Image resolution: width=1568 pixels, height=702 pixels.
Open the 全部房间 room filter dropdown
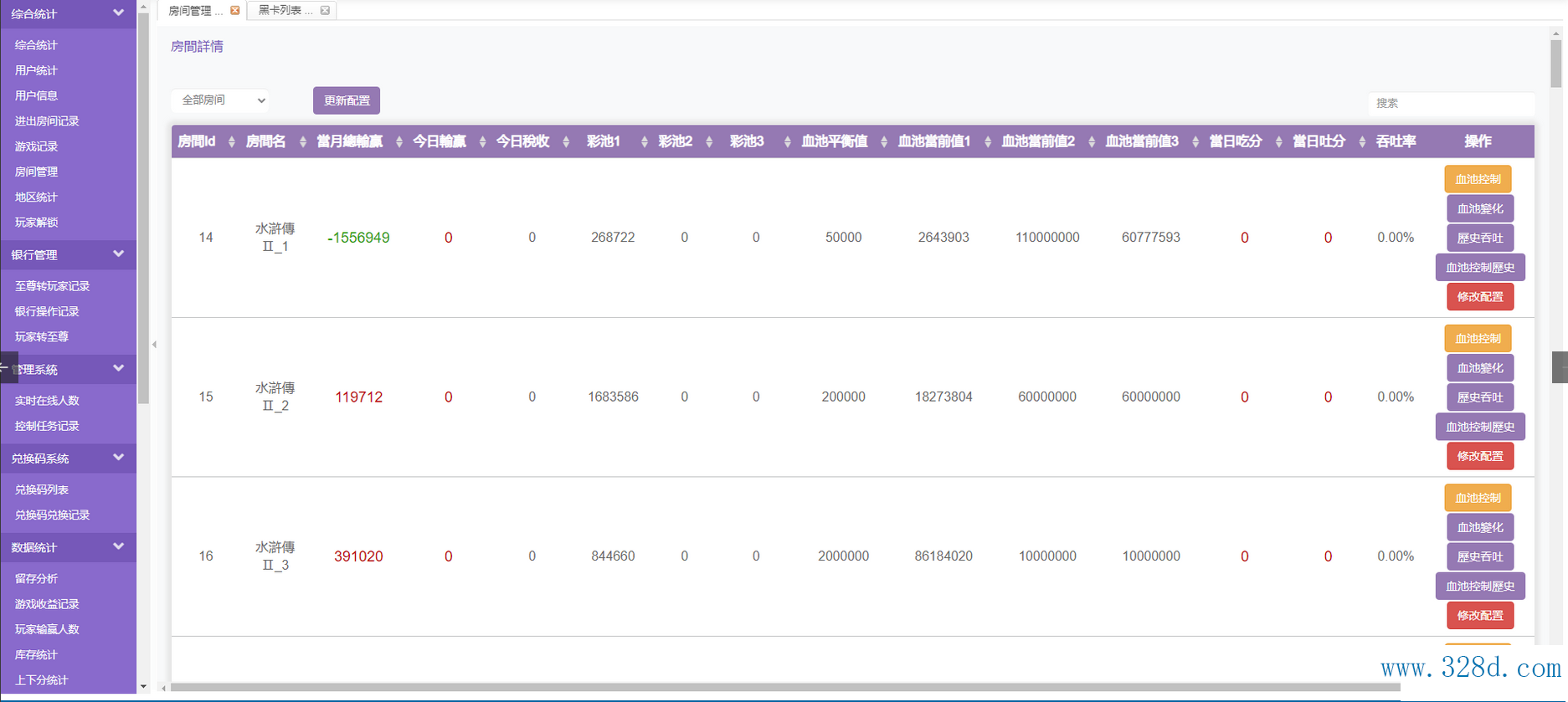[x=220, y=100]
